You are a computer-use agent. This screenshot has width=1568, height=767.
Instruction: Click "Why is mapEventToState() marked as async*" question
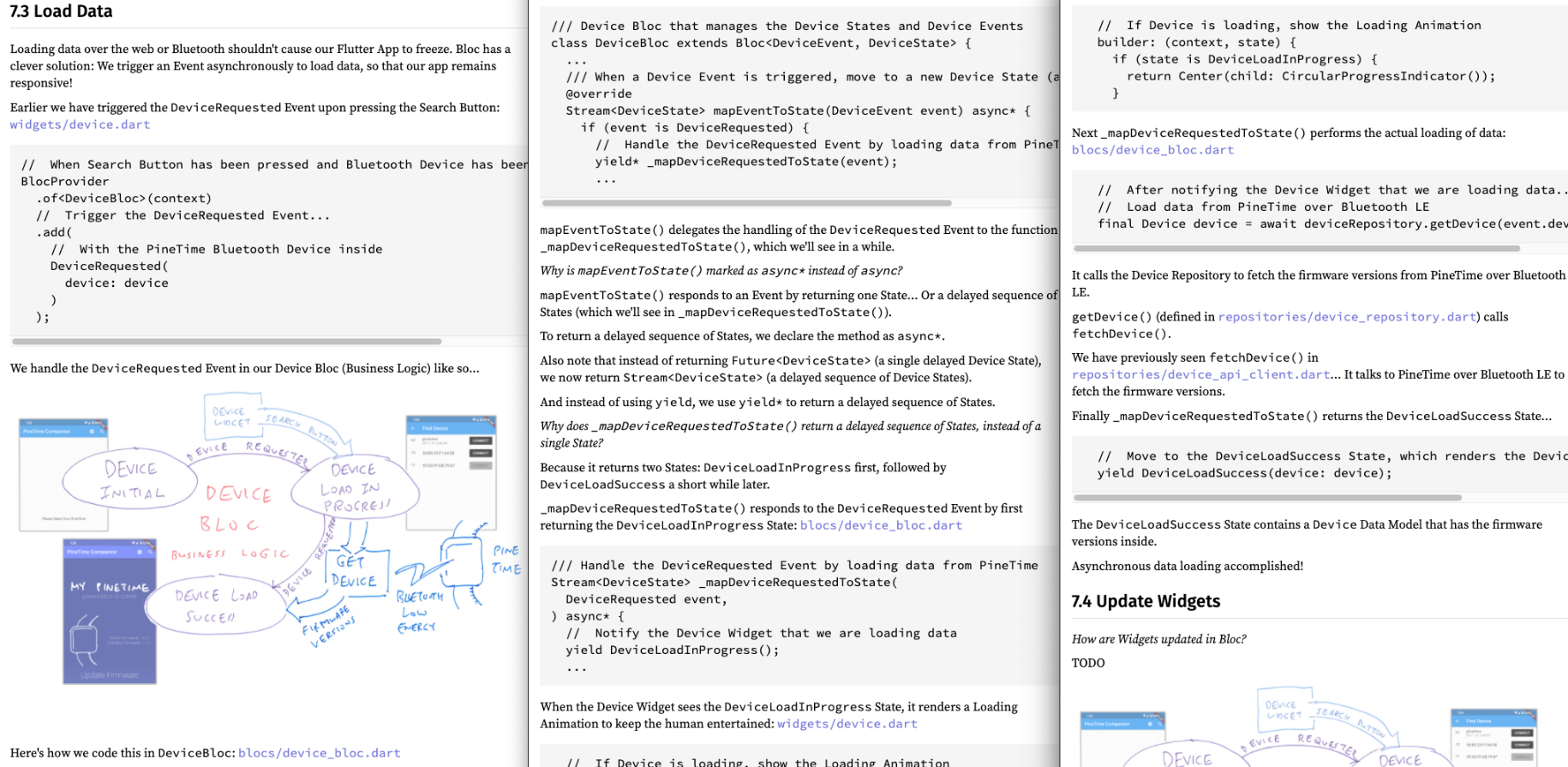721,271
